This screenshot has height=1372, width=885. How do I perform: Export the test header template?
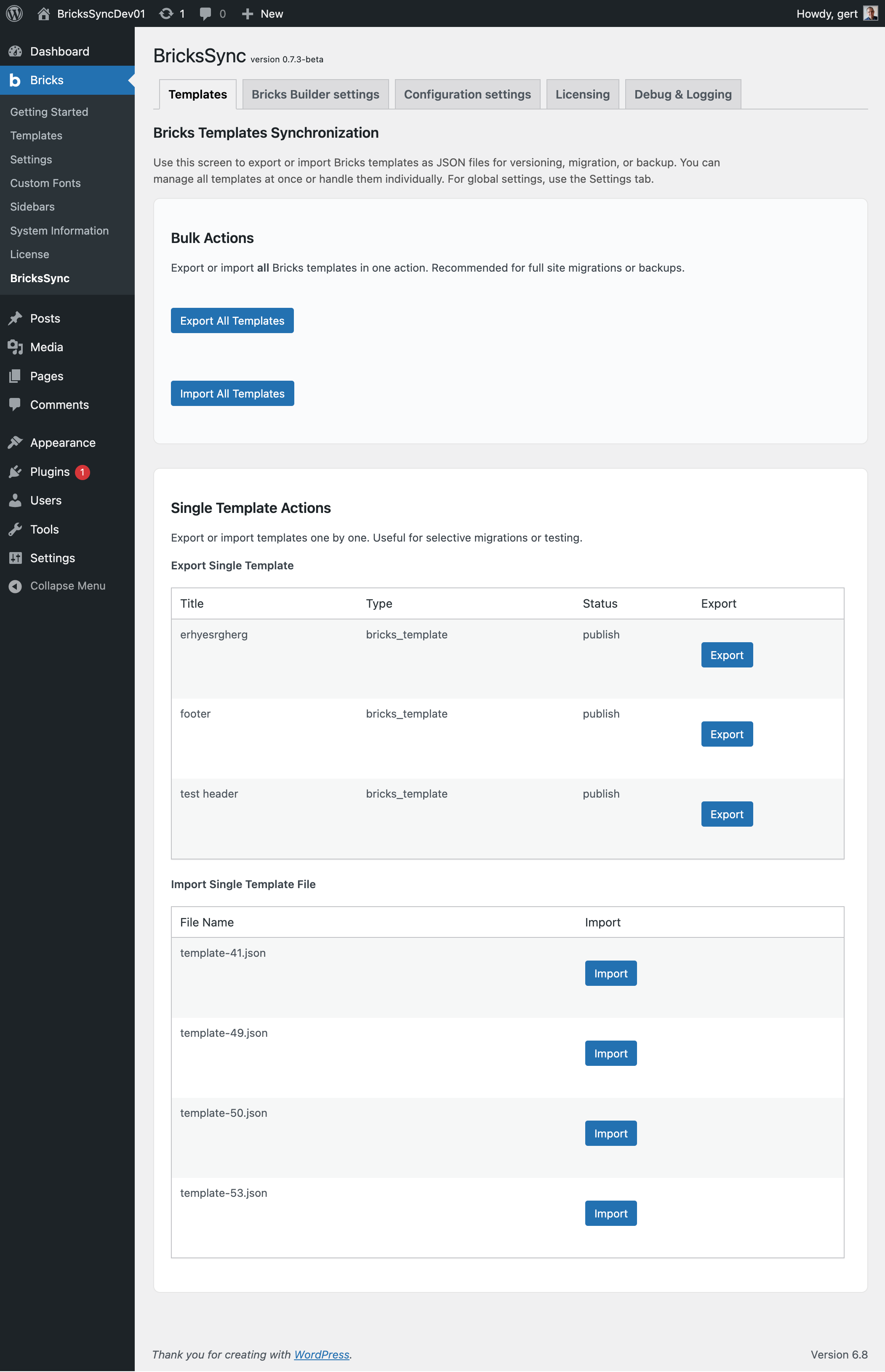click(727, 814)
